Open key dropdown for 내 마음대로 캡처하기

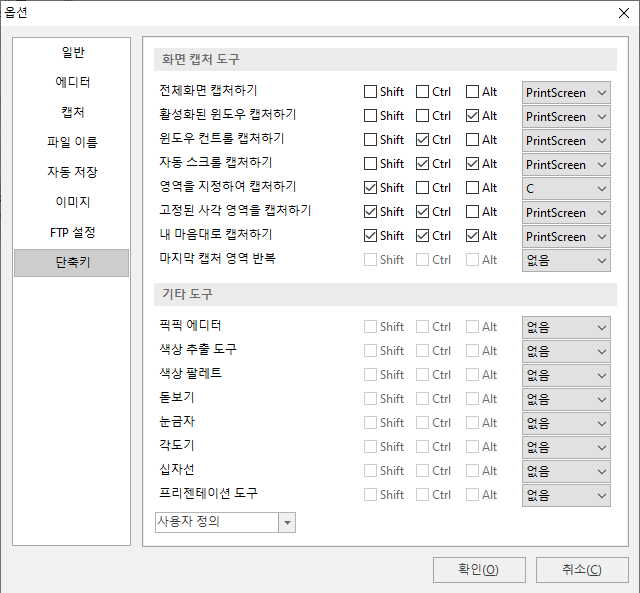pos(566,237)
